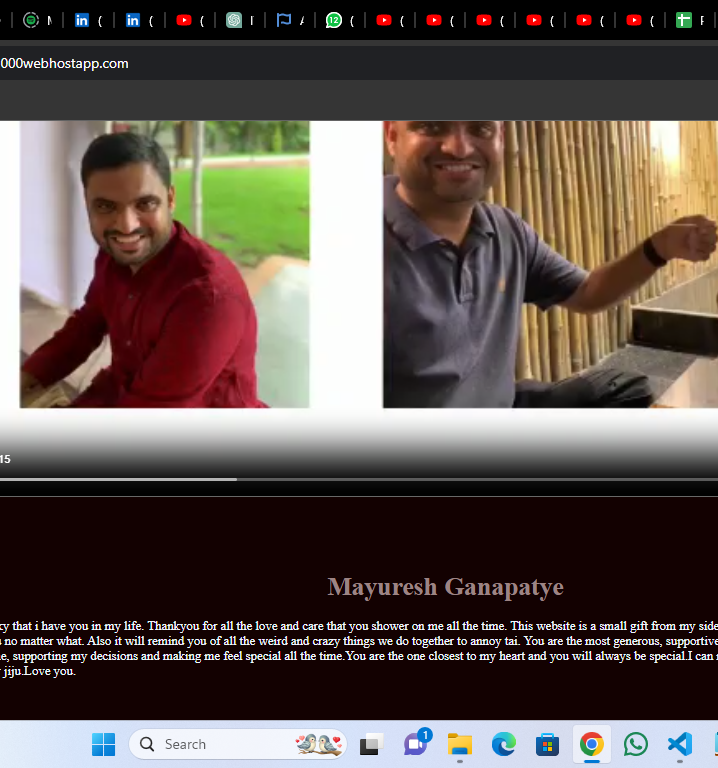
Task: Click the 000webhostapp.com address bar
Action: pyautogui.click(x=300, y=63)
